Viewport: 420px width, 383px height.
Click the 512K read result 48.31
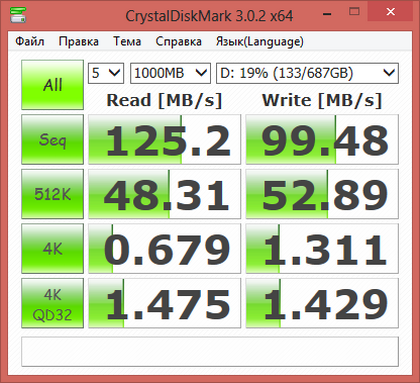(x=164, y=194)
